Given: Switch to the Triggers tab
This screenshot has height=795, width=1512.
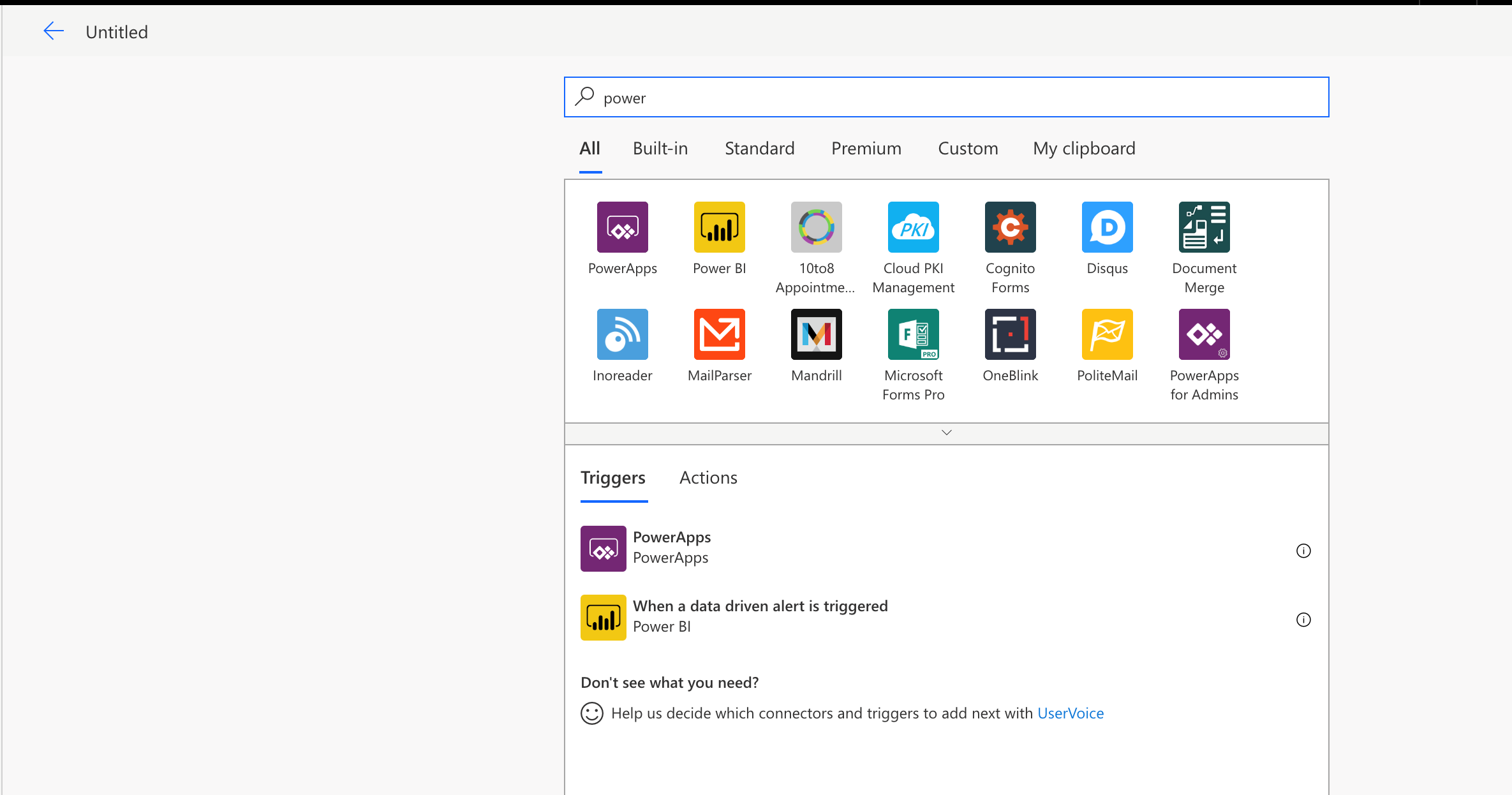Looking at the screenshot, I should coord(612,477).
